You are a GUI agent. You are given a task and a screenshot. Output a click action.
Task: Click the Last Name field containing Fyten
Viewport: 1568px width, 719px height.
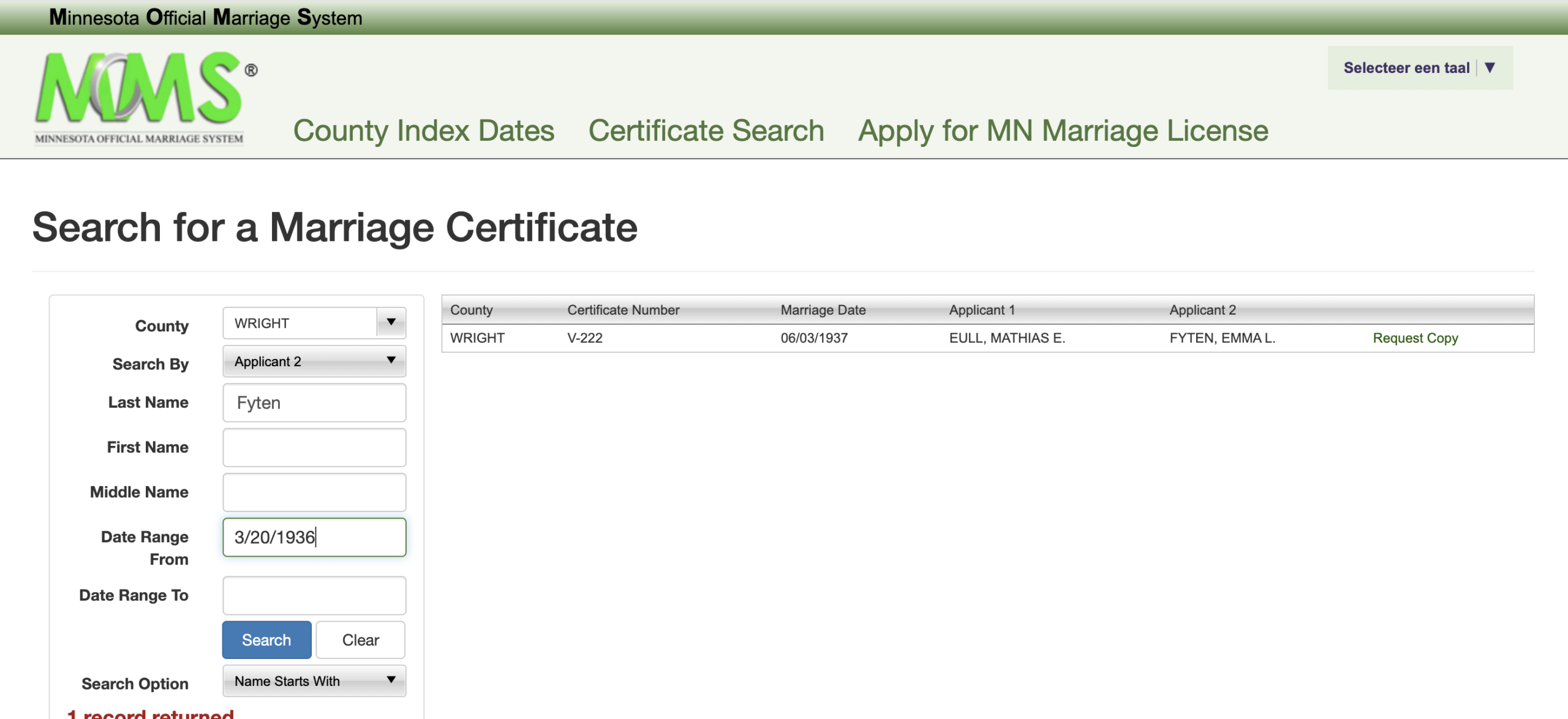[314, 403]
